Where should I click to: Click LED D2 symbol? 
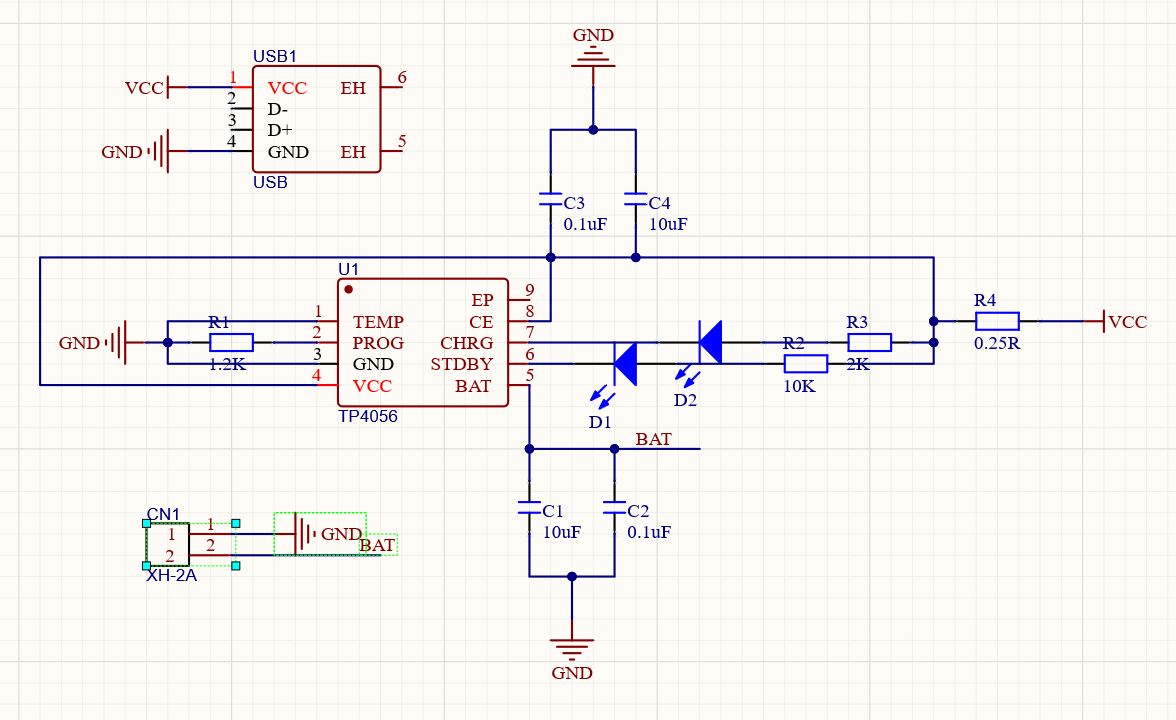pyautogui.click(x=710, y=340)
